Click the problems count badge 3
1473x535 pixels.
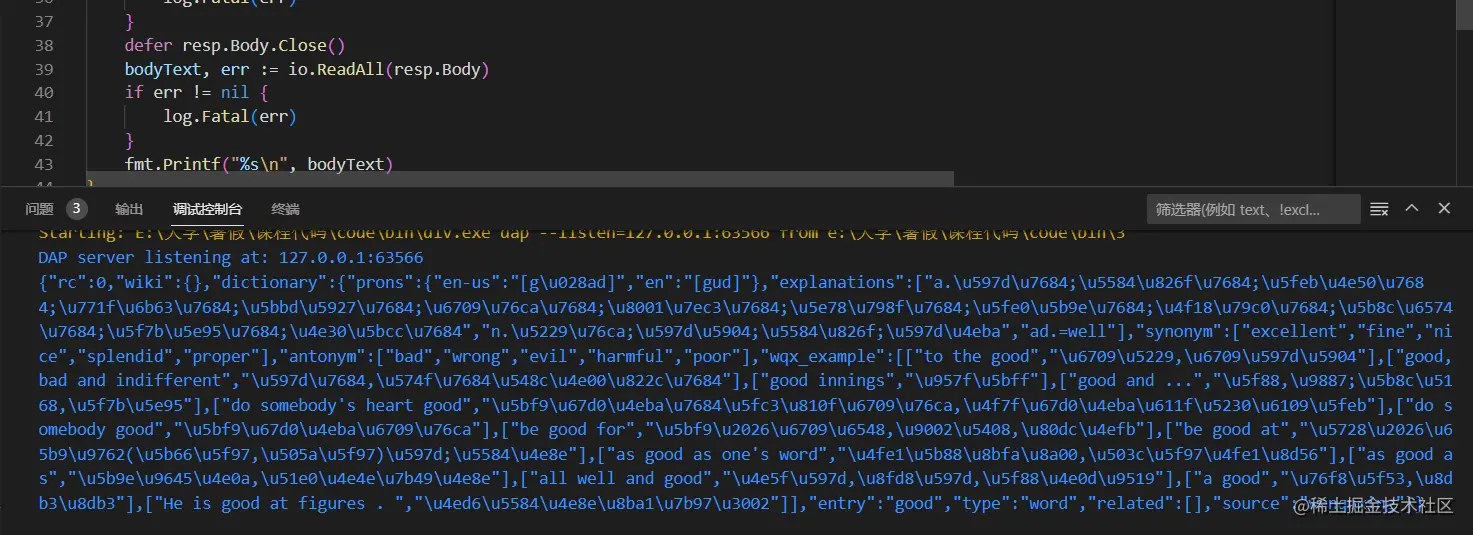pos(77,209)
